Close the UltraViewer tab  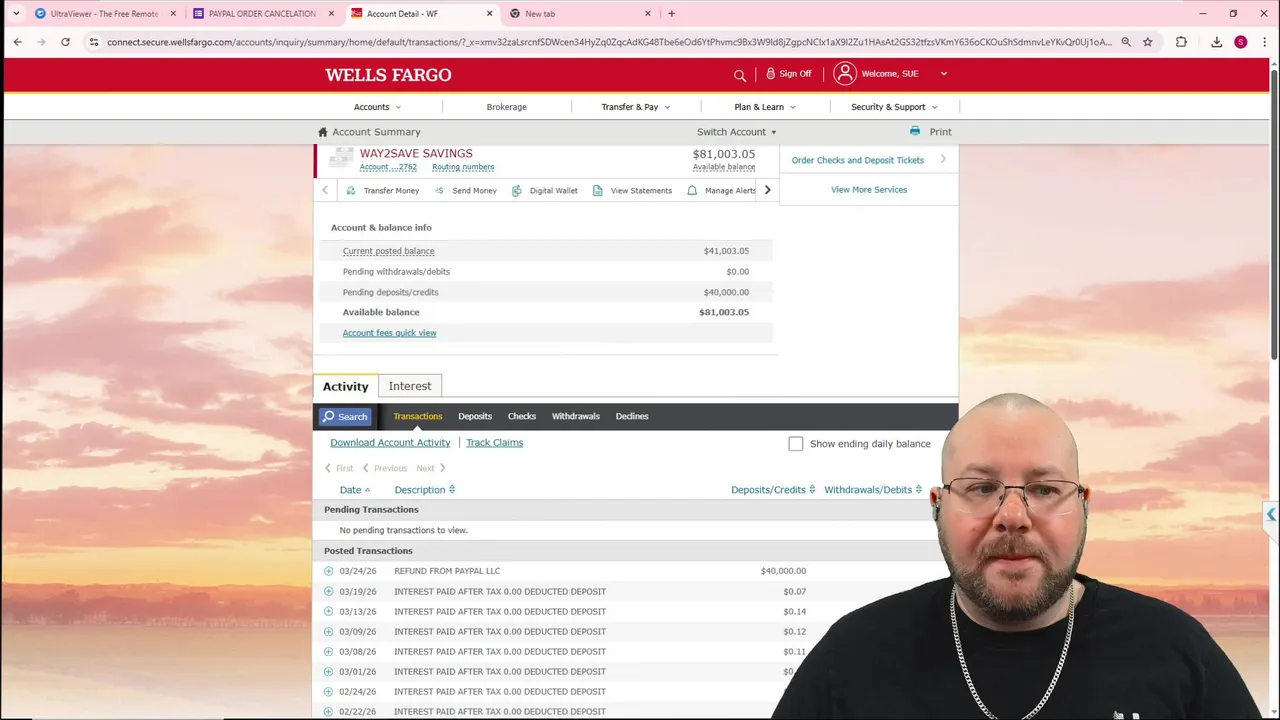(x=173, y=14)
